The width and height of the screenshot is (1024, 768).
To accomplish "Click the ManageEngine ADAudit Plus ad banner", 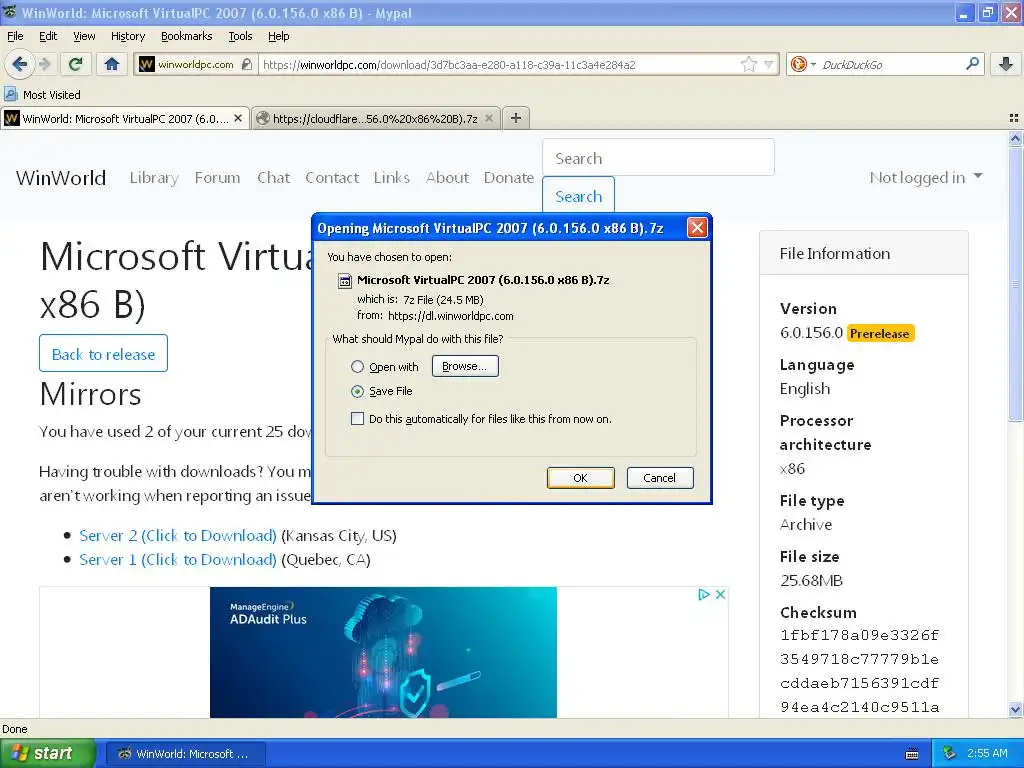I will 383,652.
